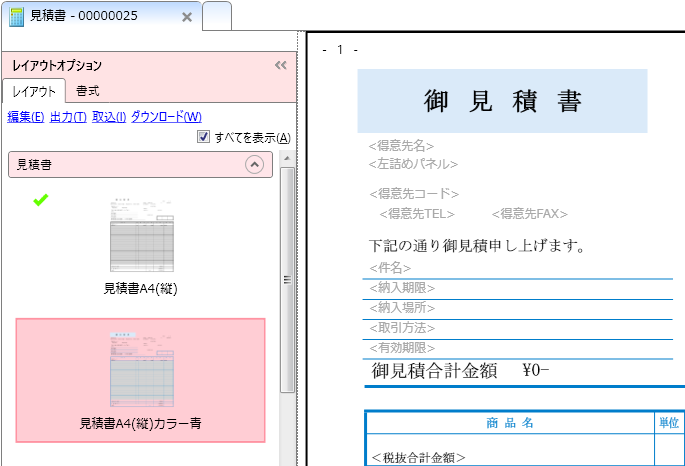This screenshot has height=466, width=685.
Task: Switch to the 書式 tab
Action: point(88,91)
